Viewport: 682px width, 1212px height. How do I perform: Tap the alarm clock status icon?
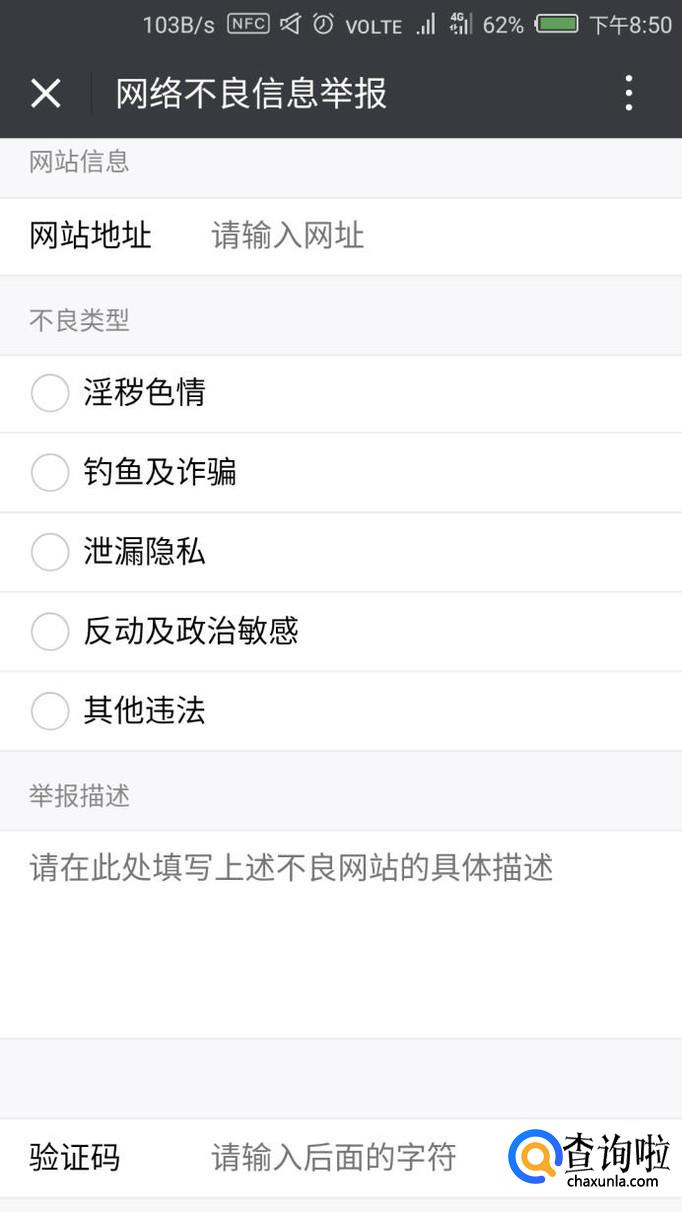323,24
